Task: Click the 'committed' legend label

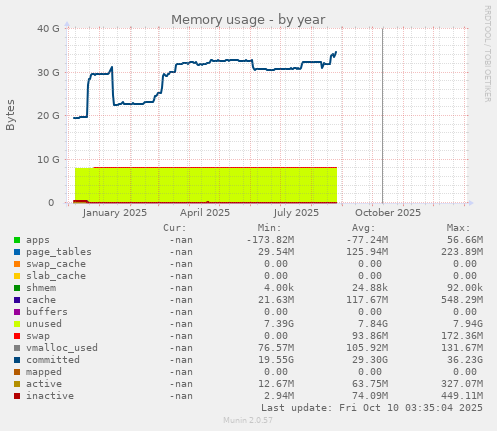Action: (x=53, y=360)
